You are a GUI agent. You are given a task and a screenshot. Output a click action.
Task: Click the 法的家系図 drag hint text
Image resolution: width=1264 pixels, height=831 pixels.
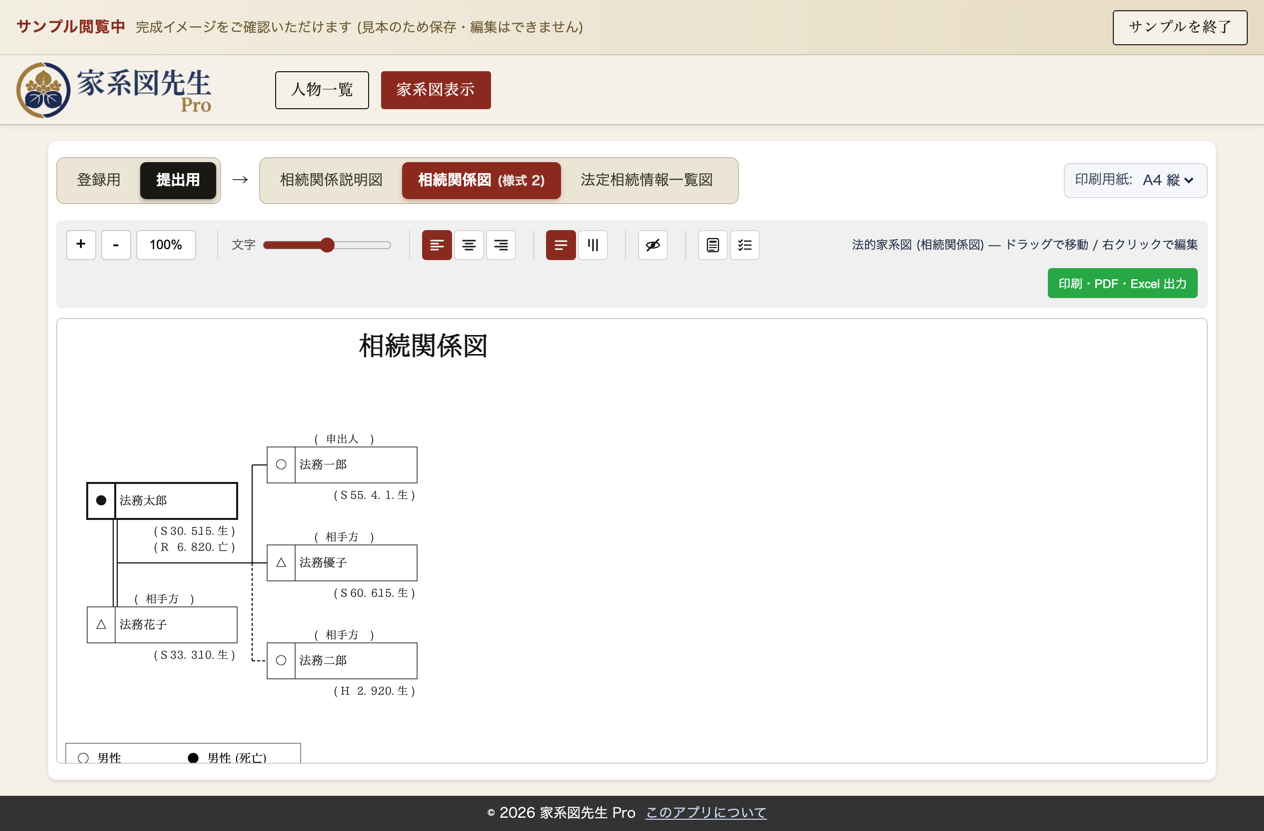pos(1025,245)
